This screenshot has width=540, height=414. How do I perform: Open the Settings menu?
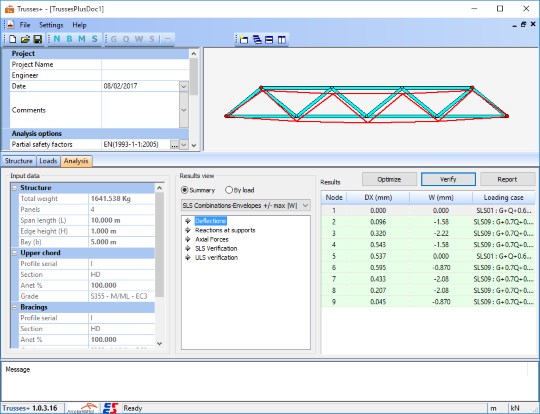[x=51, y=25]
